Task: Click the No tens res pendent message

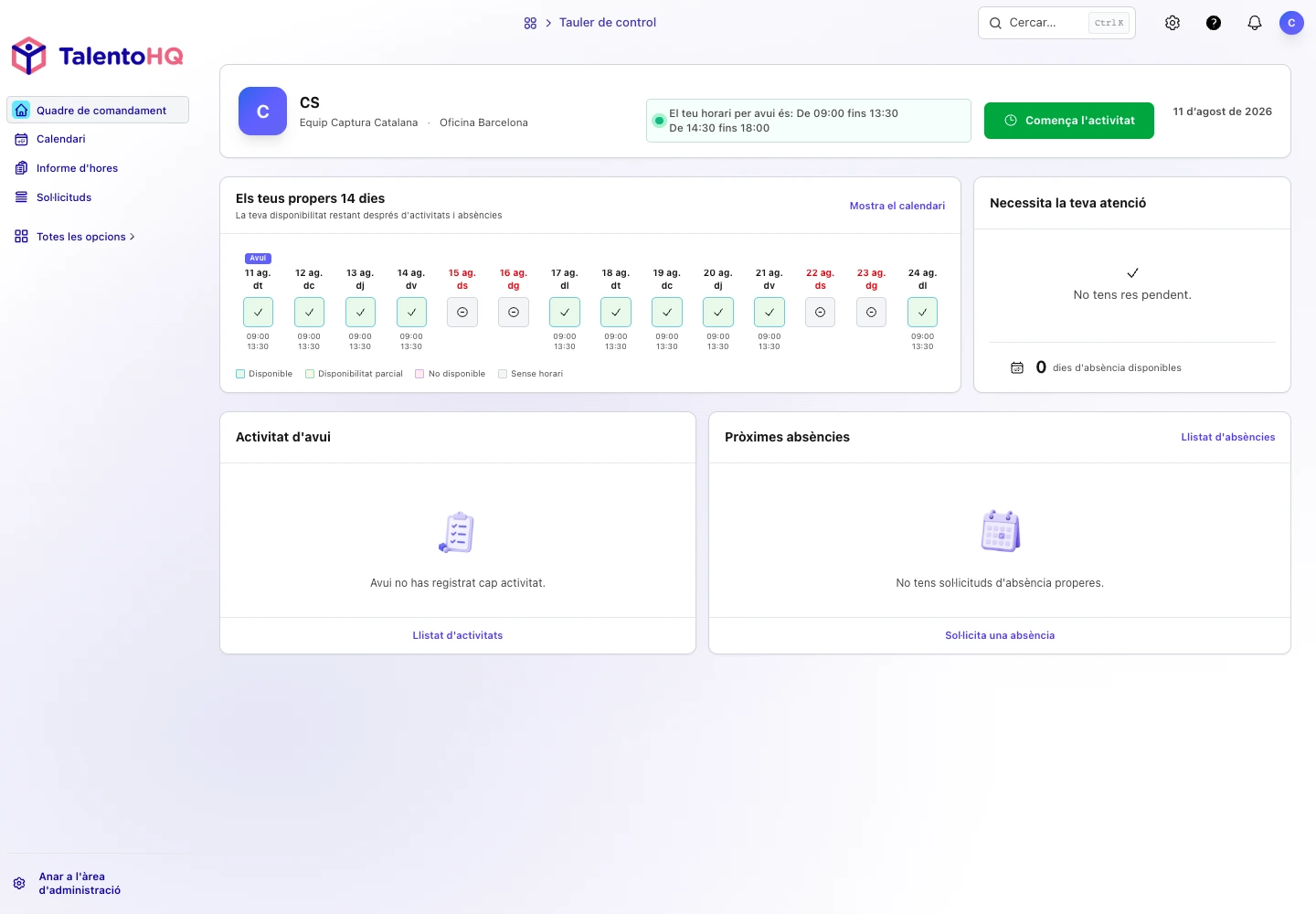Action: coord(1132,295)
